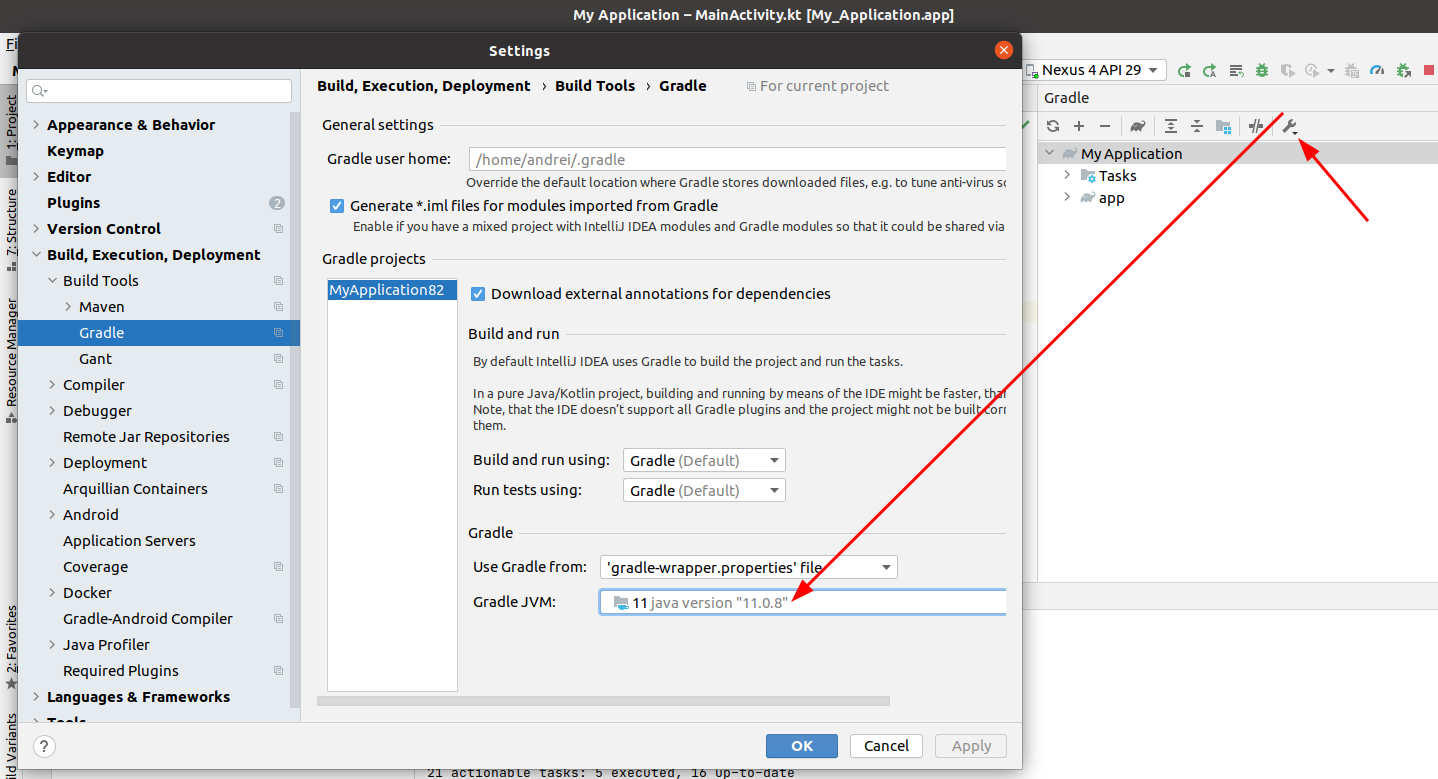Select Keymap in the settings sidebar

75,151
